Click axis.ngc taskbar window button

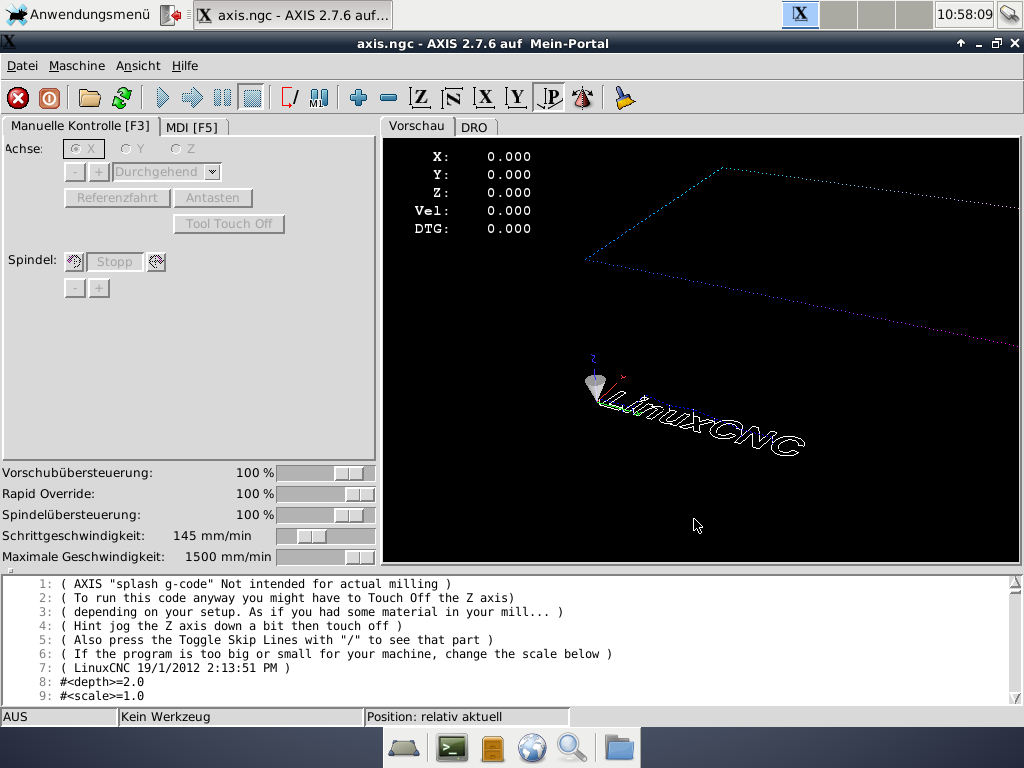pos(293,15)
